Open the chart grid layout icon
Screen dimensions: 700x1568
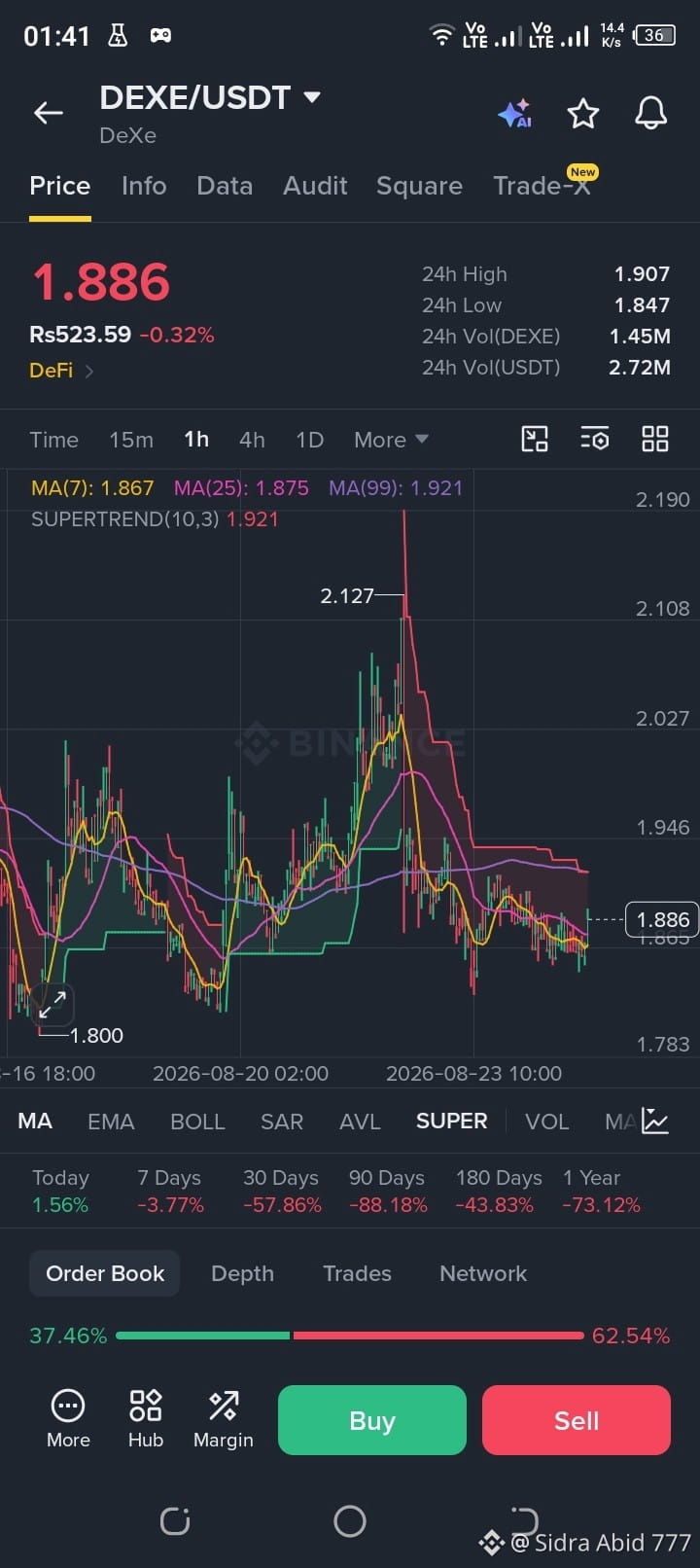[655, 440]
